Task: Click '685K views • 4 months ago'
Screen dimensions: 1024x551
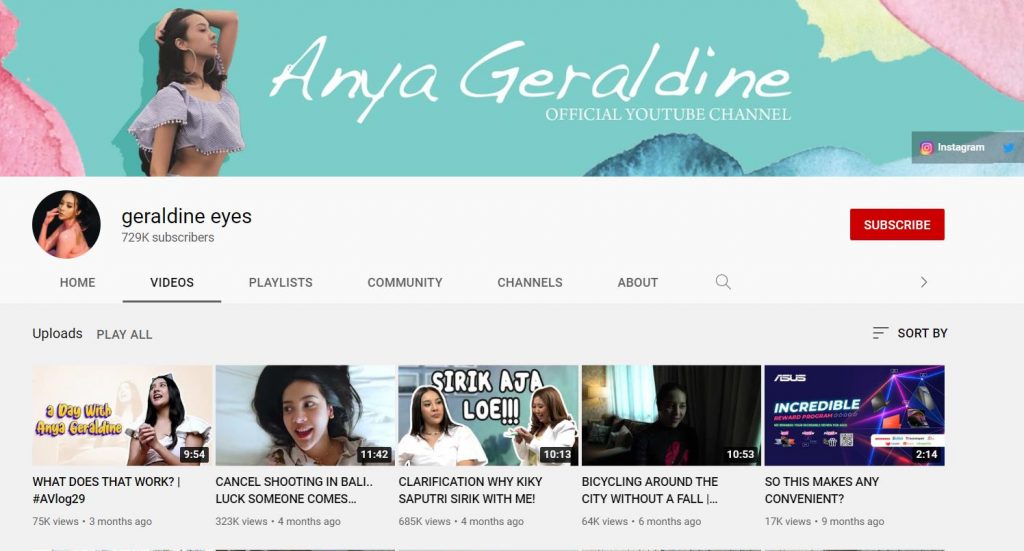Action: coord(461,522)
